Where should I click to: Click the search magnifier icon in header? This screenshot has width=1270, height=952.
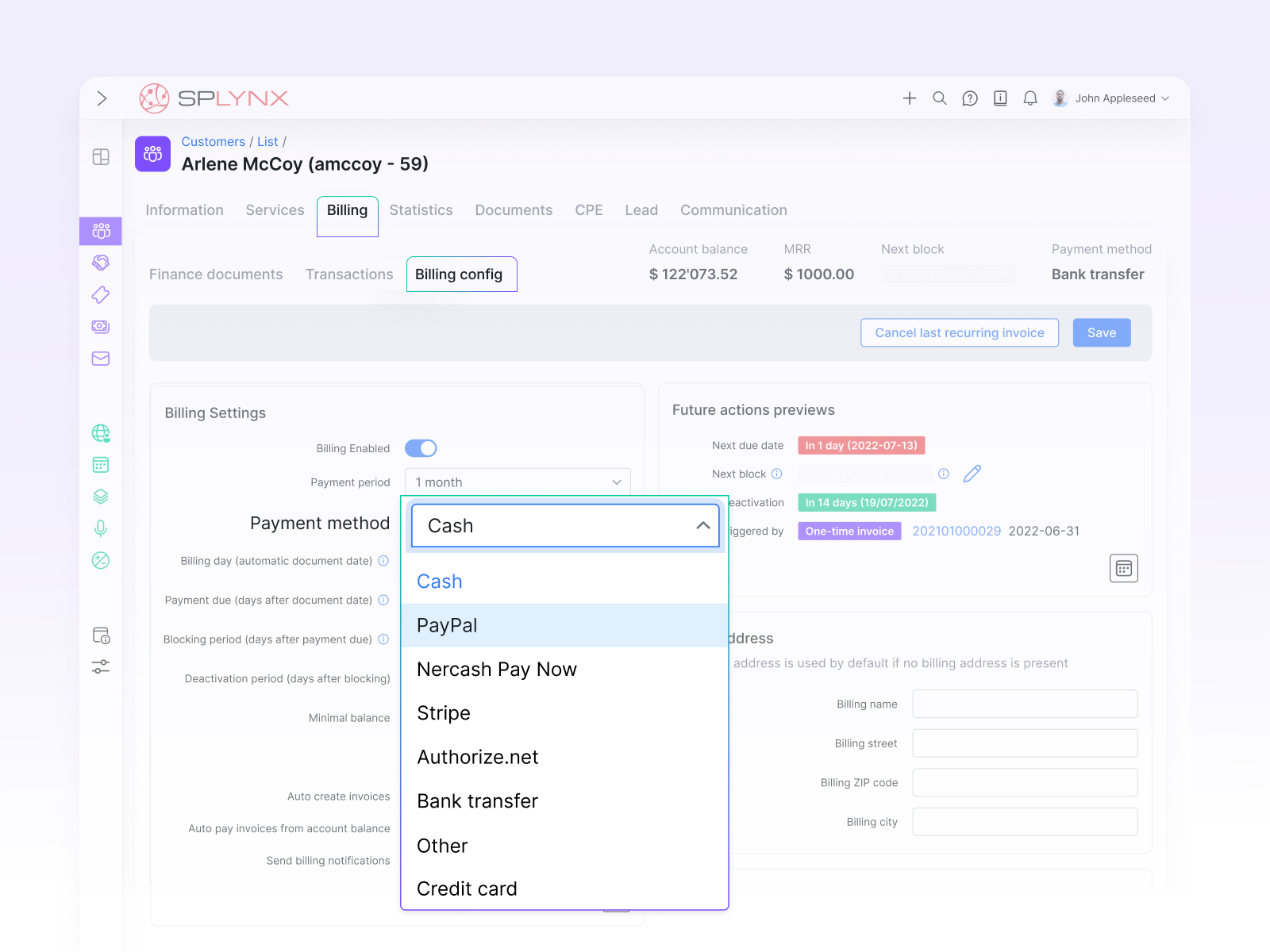tap(939, 98)
